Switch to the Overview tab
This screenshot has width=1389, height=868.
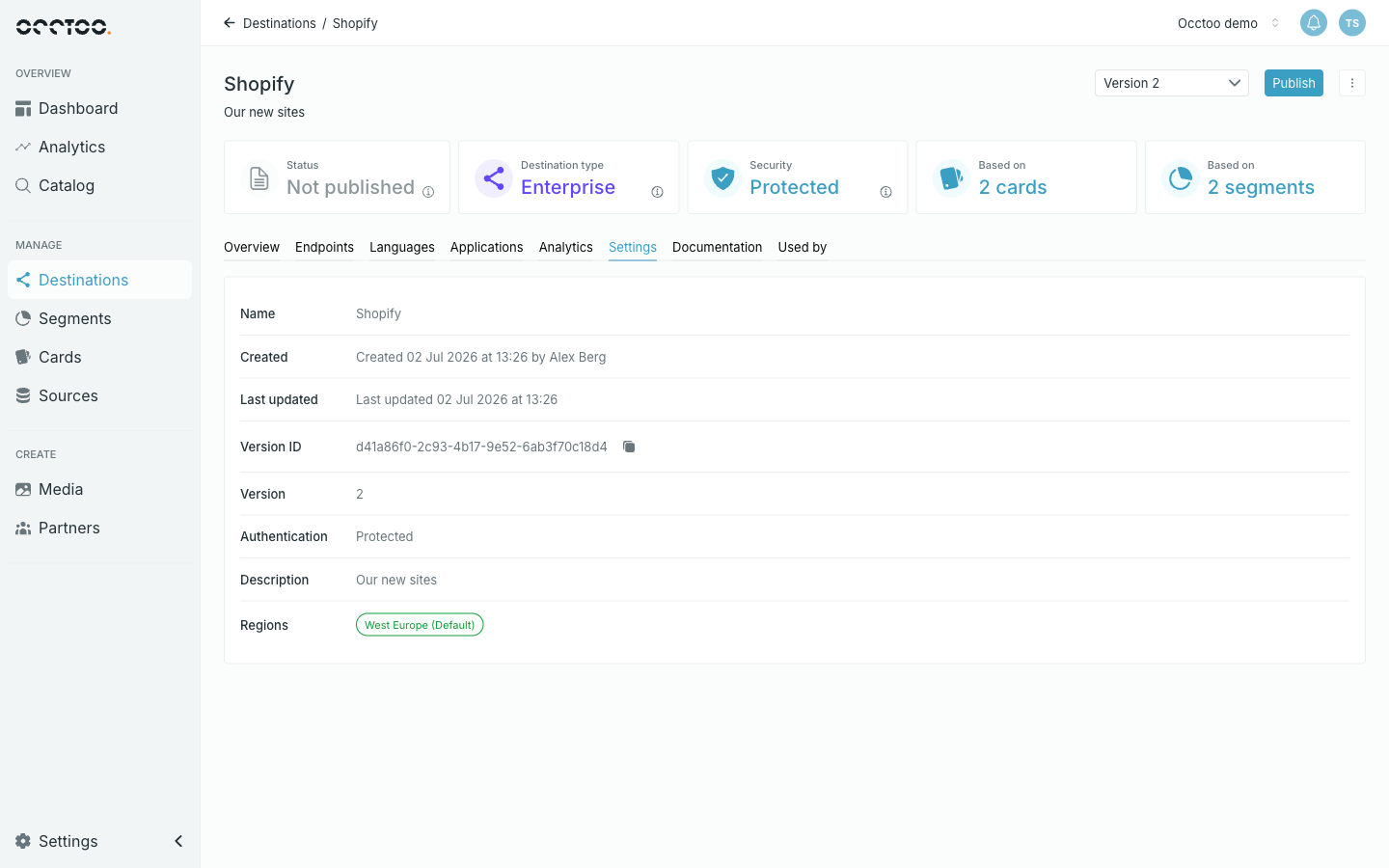click(252, 248)
